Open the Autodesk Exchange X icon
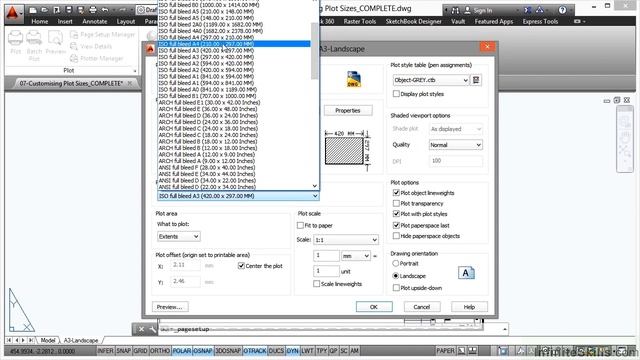Viewport: 640px width, 360px height. coord(527,10)
